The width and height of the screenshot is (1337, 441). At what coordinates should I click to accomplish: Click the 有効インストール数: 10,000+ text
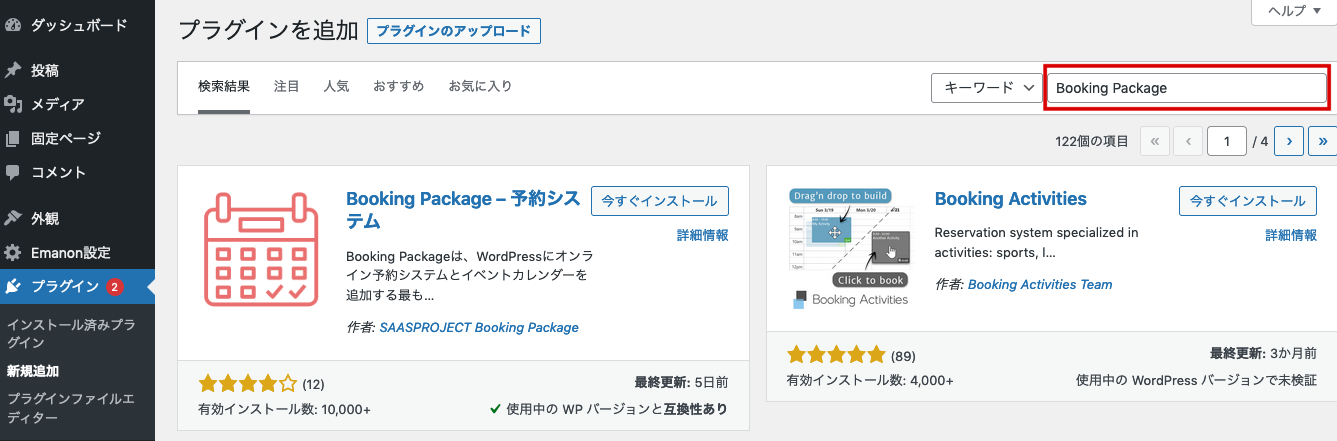click(285, 409)
